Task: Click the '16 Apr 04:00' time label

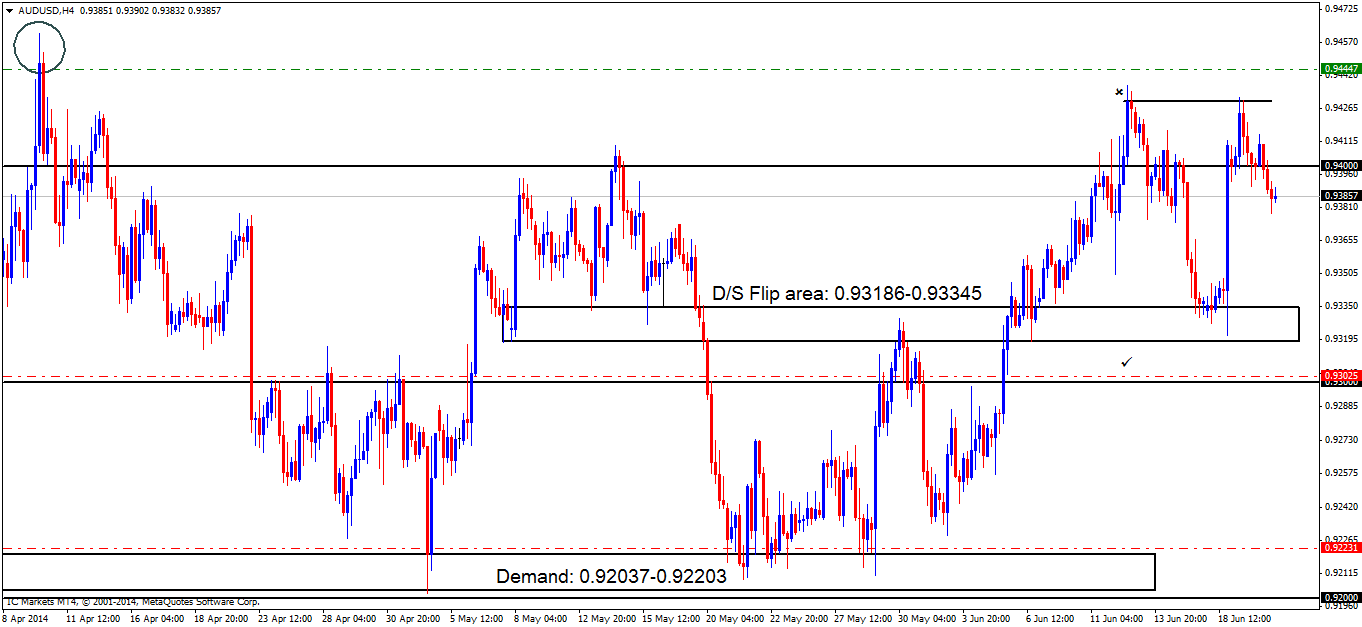Action: (x=159, y=618)
